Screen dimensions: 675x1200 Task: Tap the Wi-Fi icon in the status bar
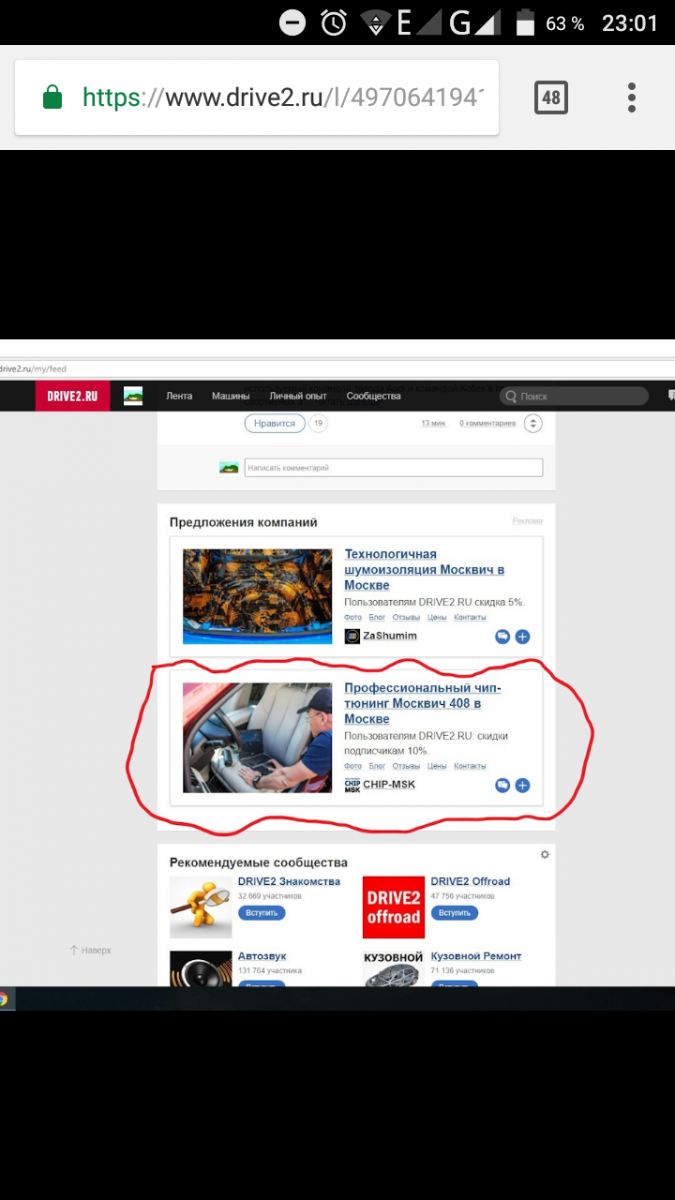[377, 23]
